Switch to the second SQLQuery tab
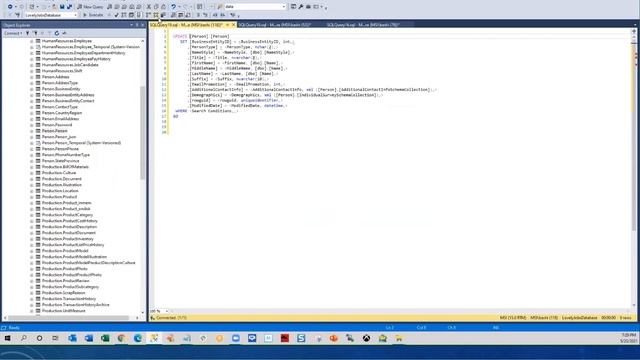 pos(275,25)
